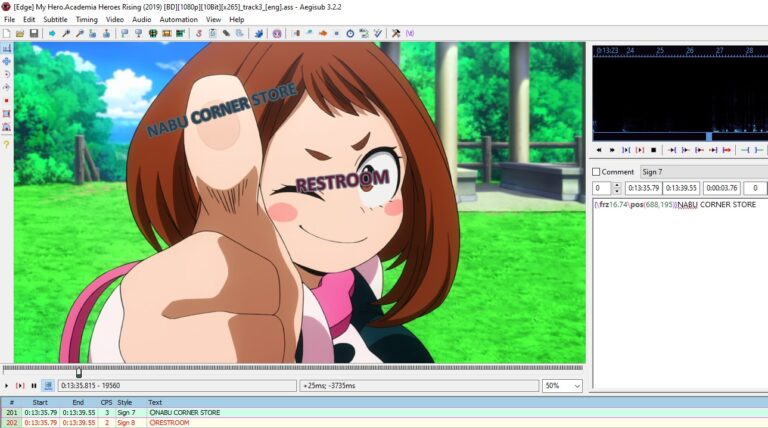The image size is (768, 428).
Task: Enable the Comment checkbox
Action: (596, 172)
